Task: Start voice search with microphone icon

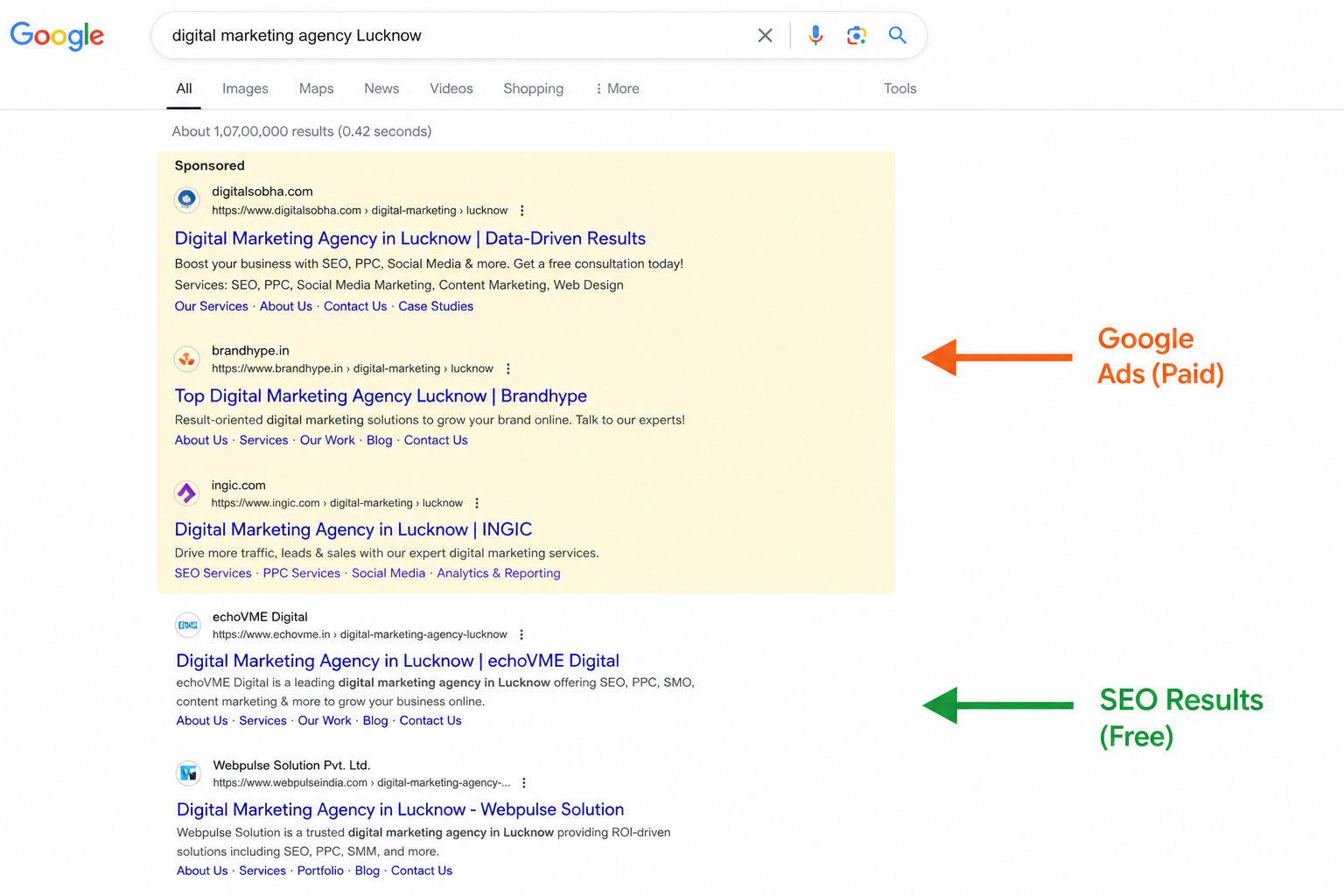Action: point(815,35)
